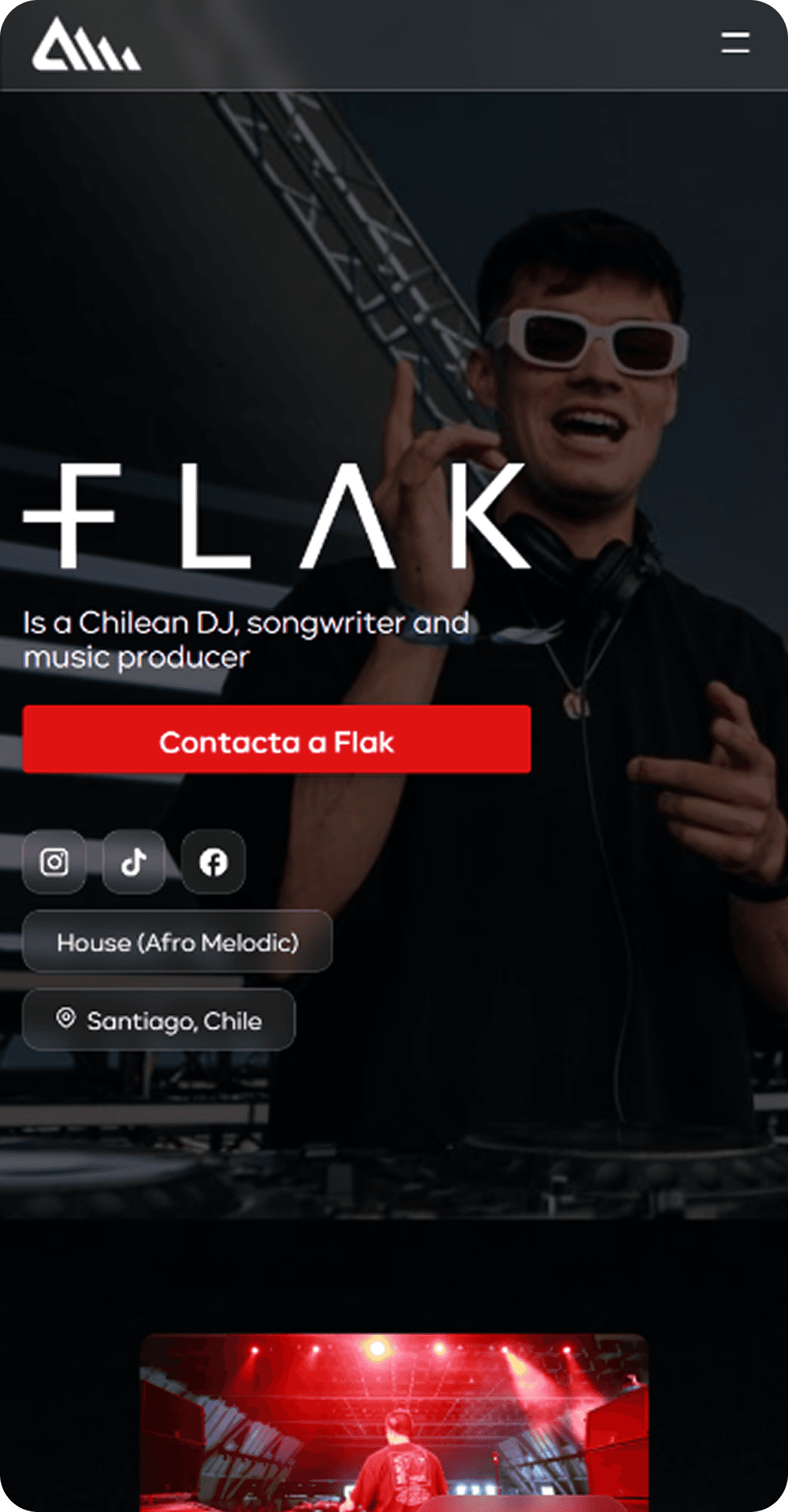Click the red Contacta a Flak button
Image resolution: width=788 pixels, height=1512 pixels.
click(277, 739)
